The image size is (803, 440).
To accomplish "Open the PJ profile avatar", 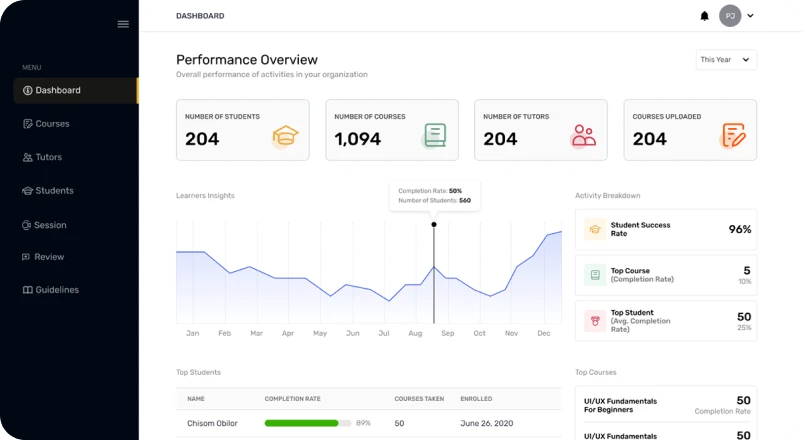I will click(730, 16).
